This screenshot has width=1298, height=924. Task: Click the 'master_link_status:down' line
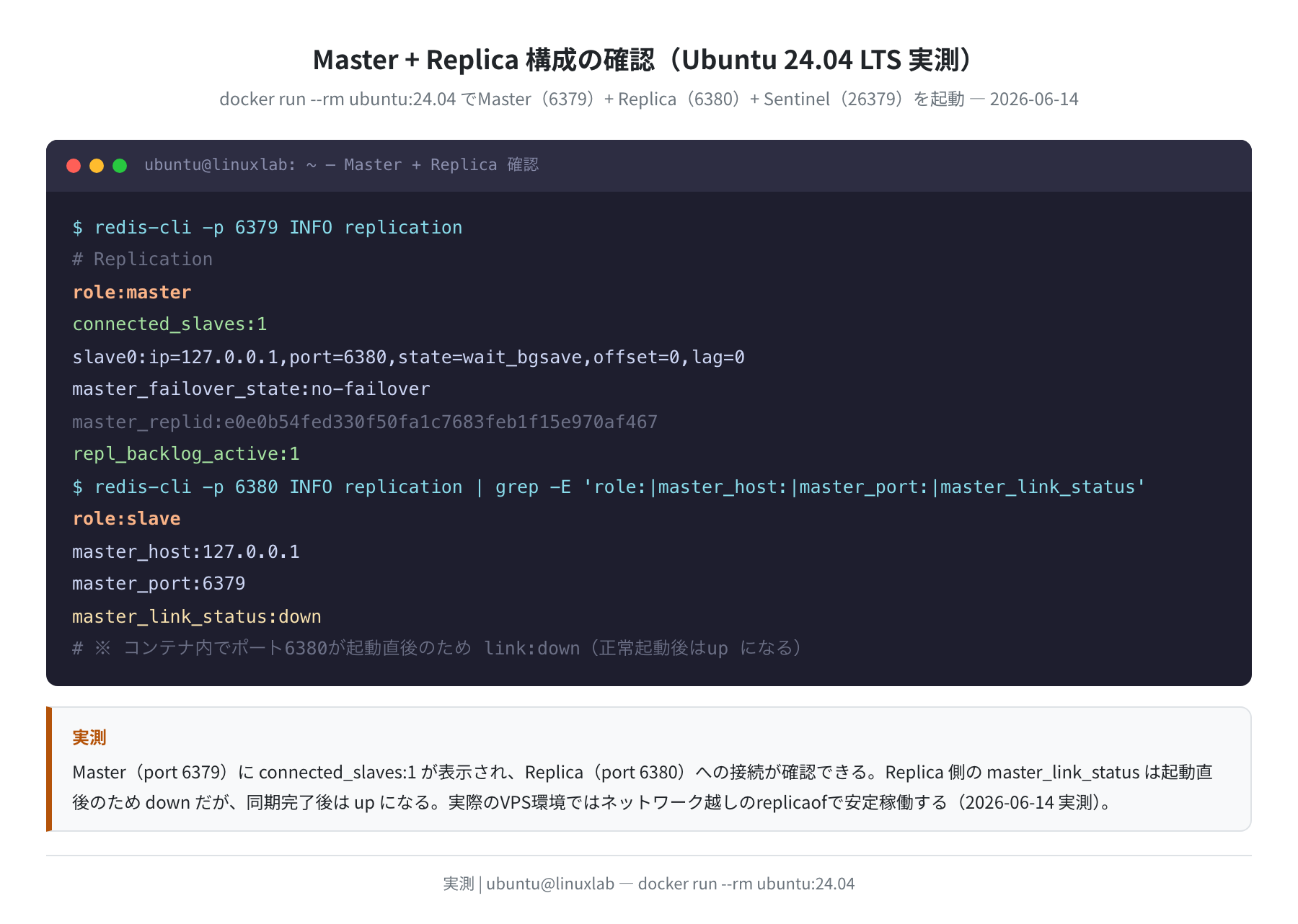(x=197, y=617)
